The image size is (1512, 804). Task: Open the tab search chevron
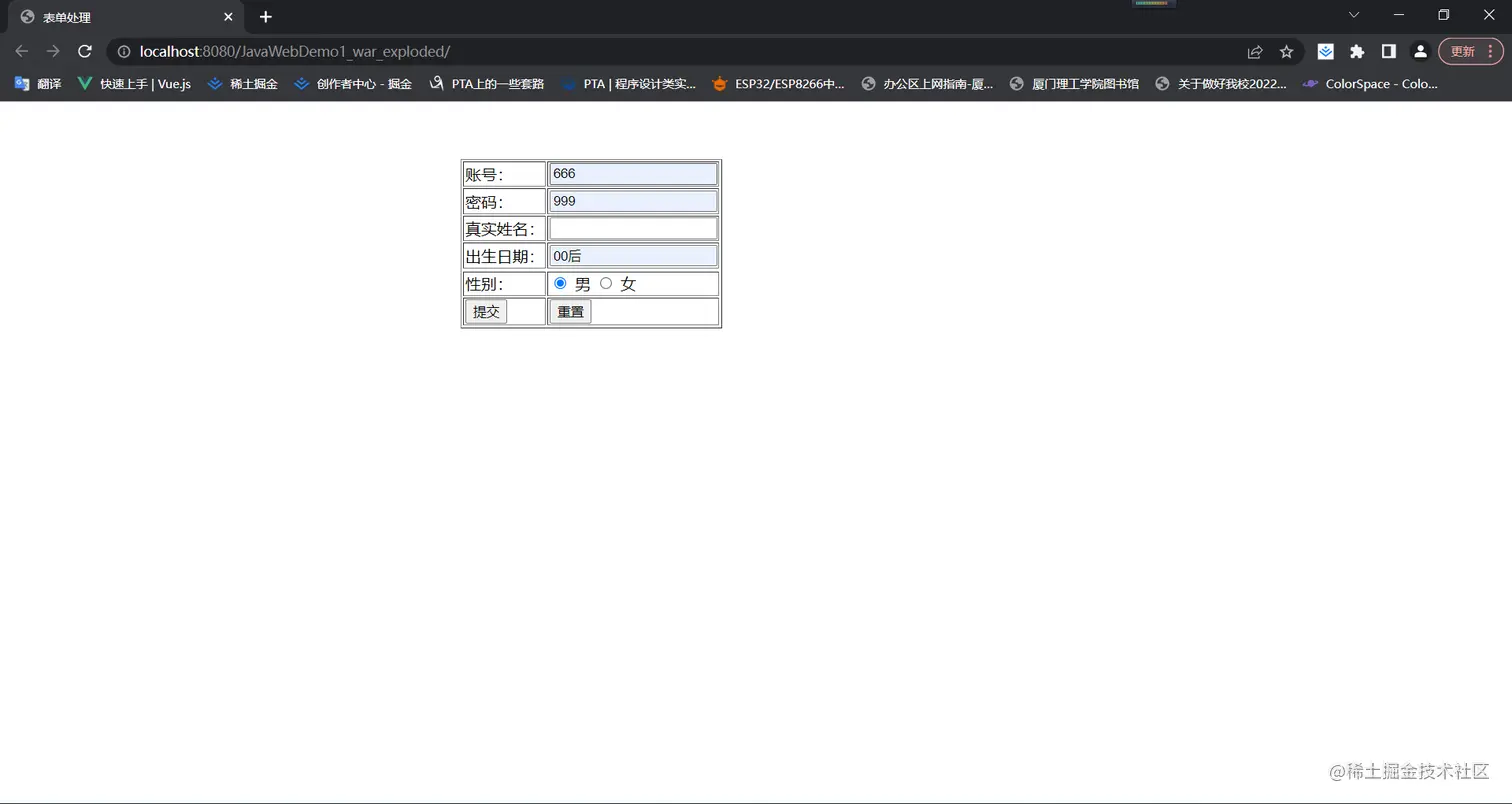(1354, 15)
